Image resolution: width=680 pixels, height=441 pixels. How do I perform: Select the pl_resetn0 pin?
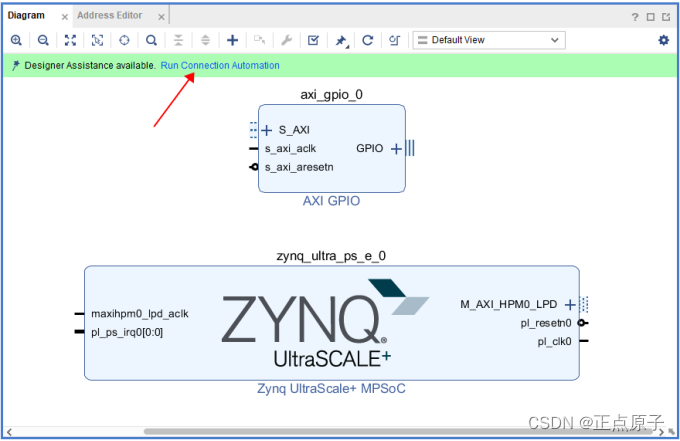click(546, 323)
